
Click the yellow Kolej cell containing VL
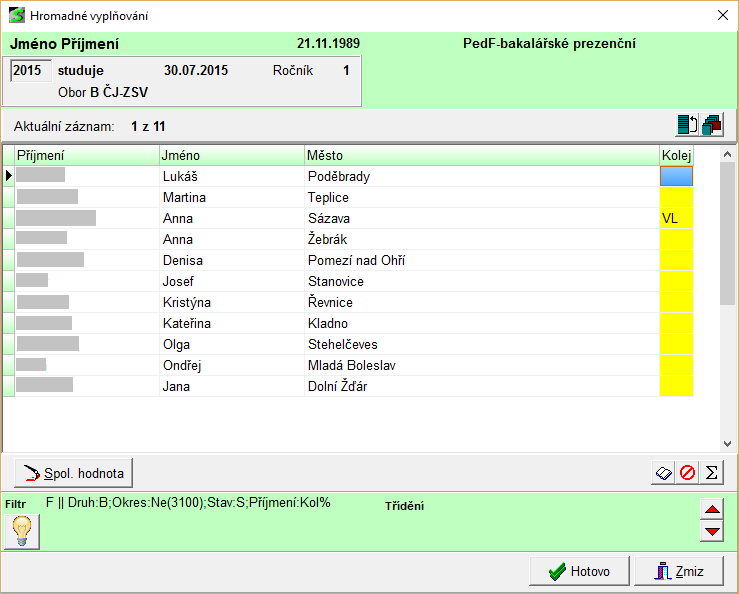[x=676, y=218]
